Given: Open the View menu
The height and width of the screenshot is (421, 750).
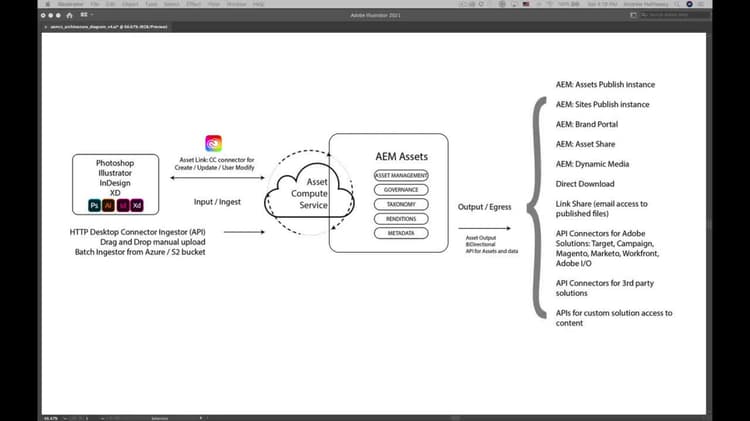Looking at the screenshot, I should 214,4.
